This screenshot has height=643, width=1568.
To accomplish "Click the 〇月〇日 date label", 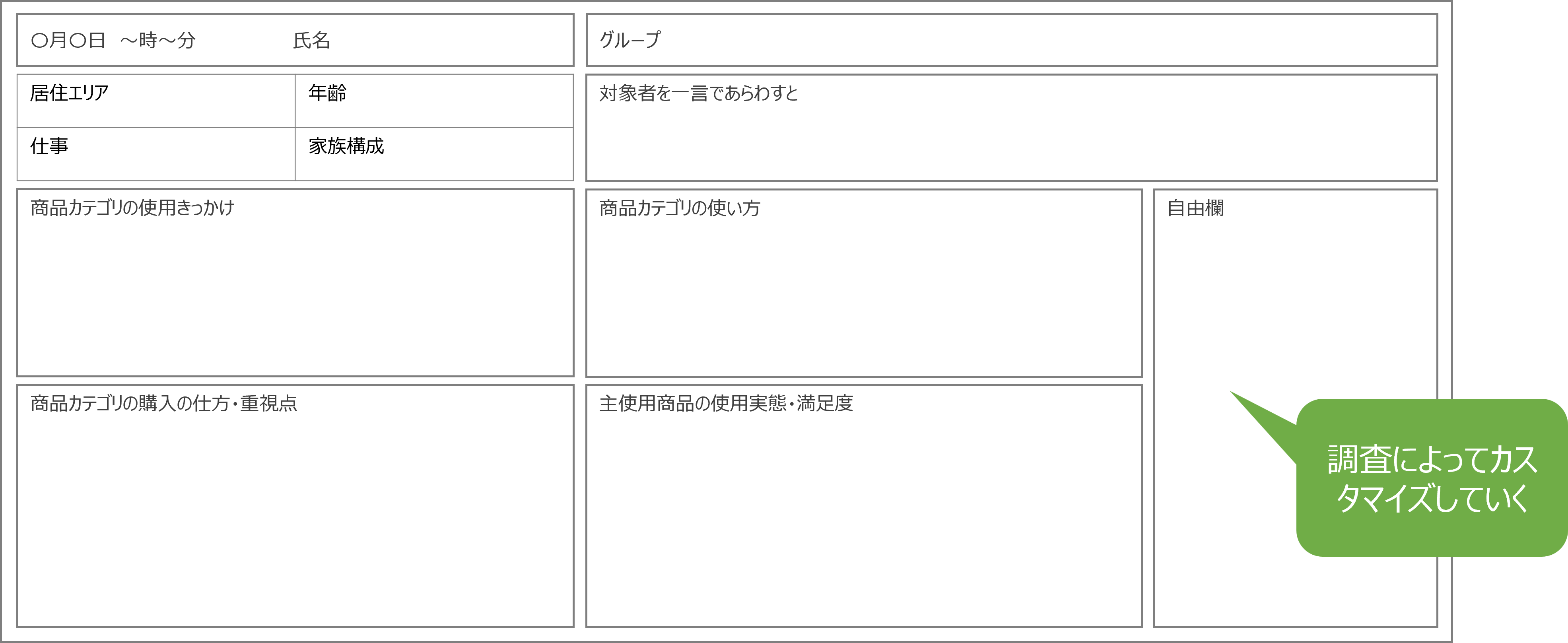I will click(68, 41).
